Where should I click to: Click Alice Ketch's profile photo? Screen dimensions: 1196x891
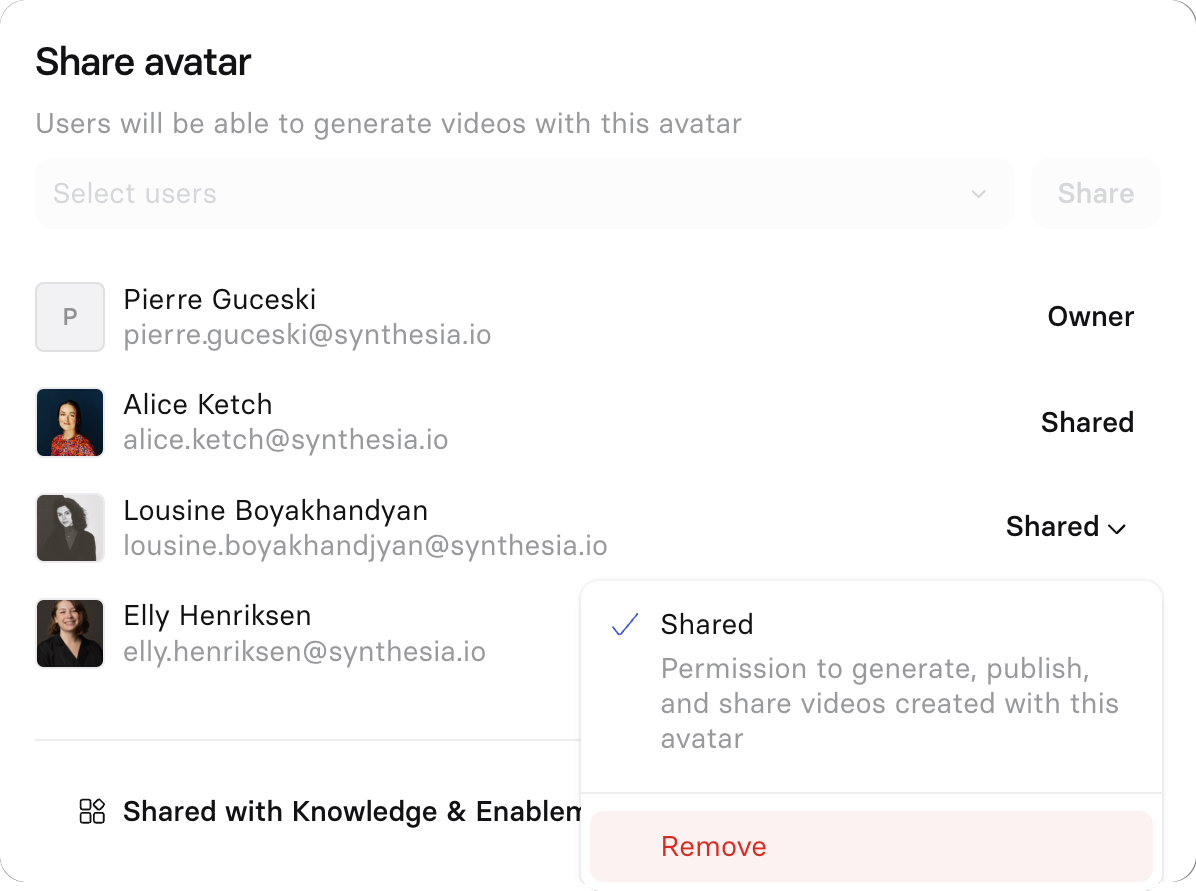(x=69, y=422)
